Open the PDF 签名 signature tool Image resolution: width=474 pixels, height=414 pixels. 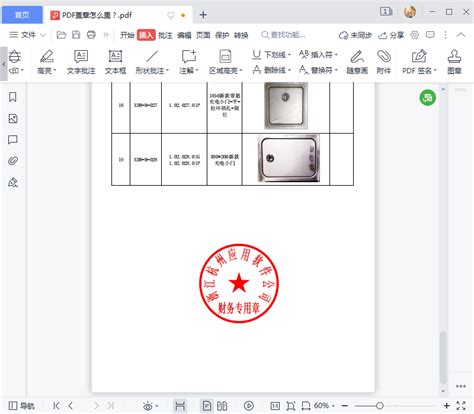point(419,62)
